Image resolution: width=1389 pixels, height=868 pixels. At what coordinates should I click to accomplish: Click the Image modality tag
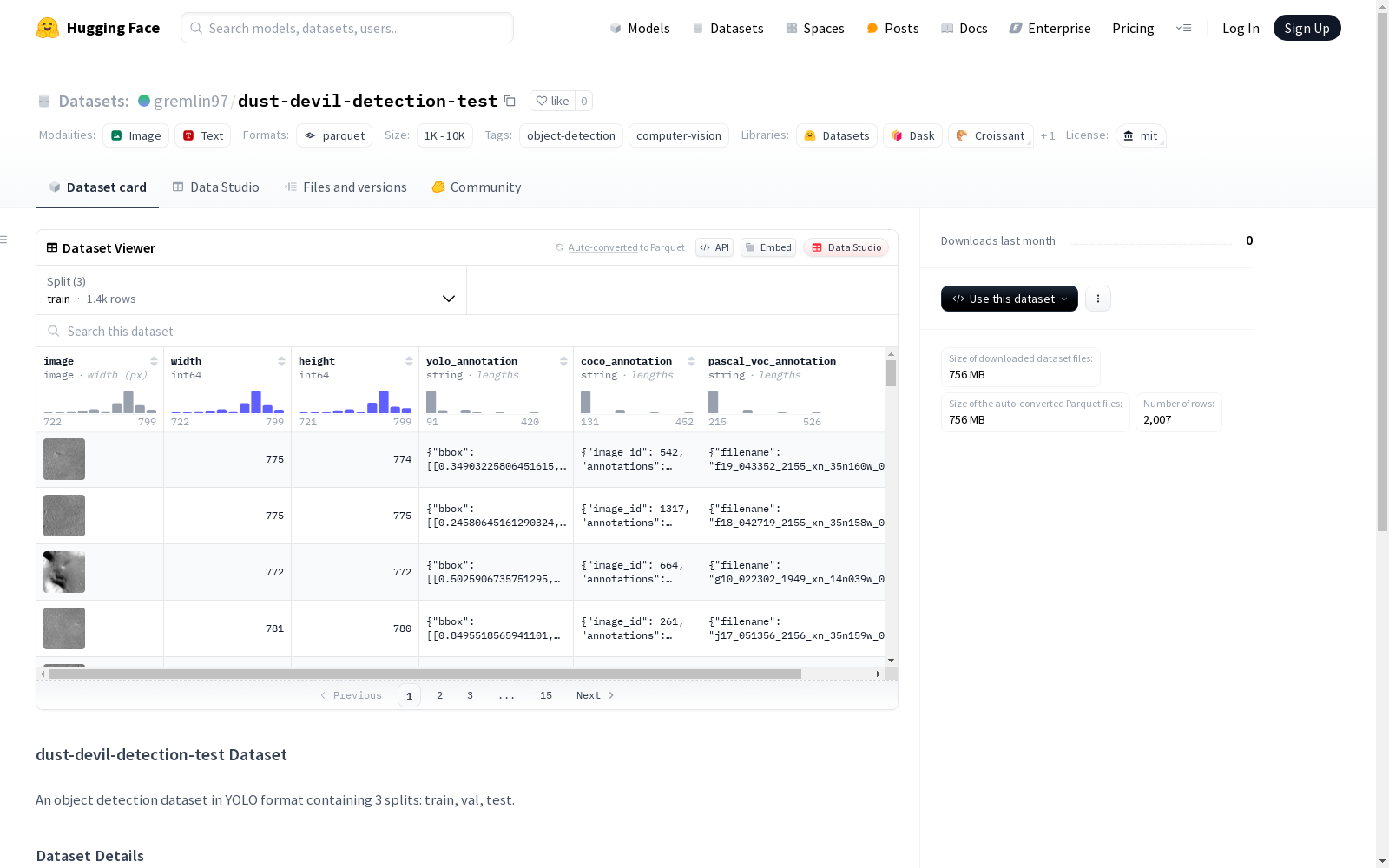click(x=136, y=135)
